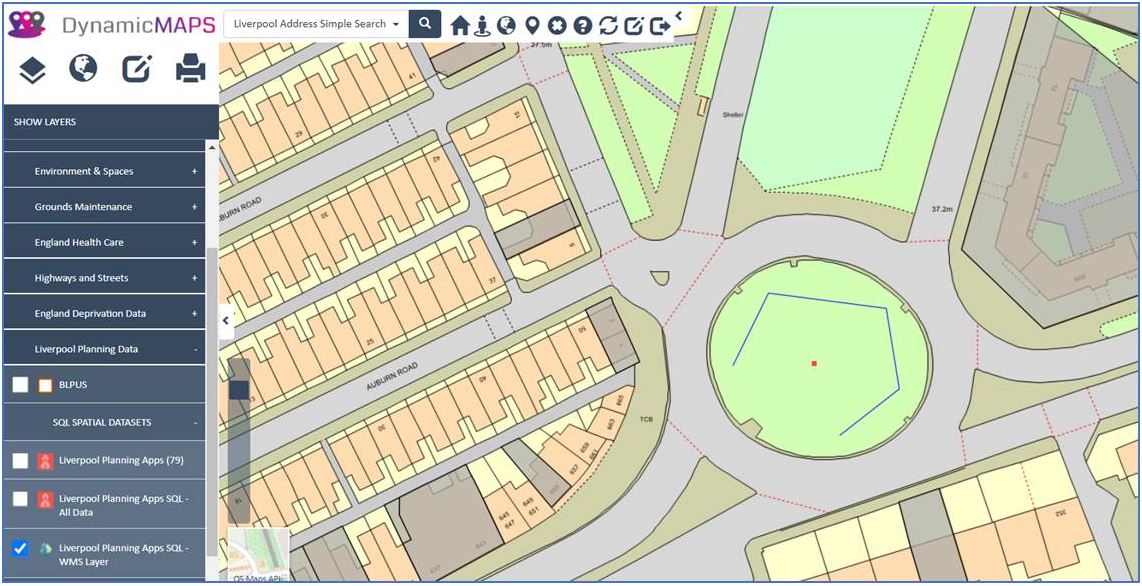Click the globe icon in sidebar header

click(x=83, y=68)
